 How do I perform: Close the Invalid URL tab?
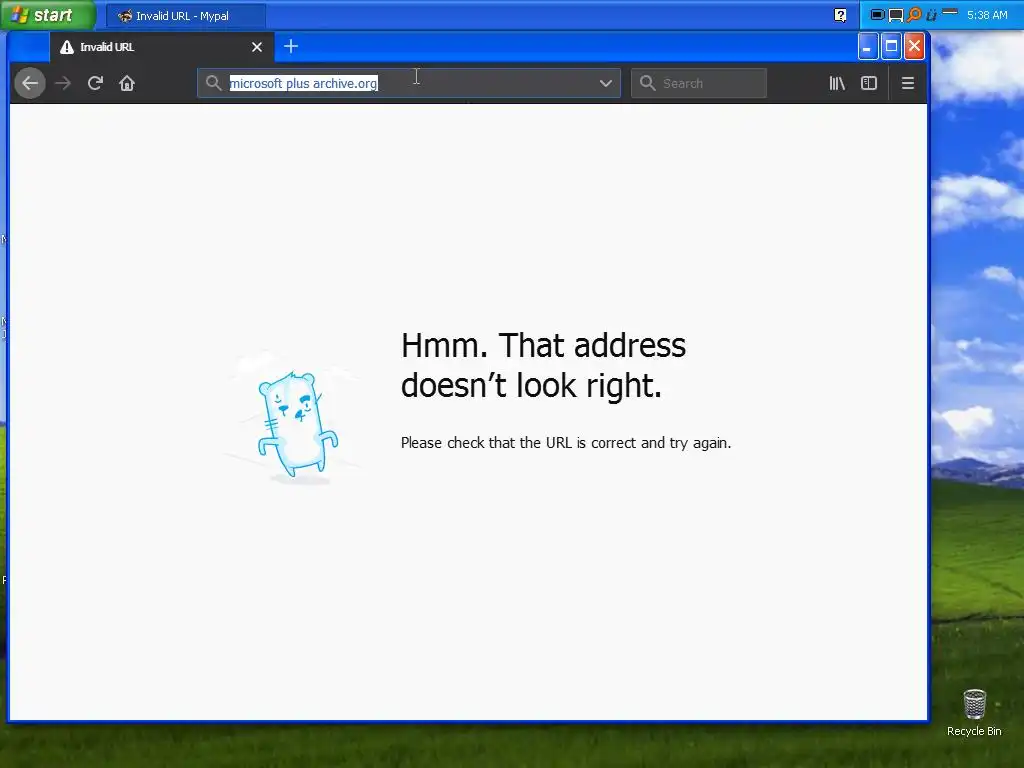coord(257,47)
